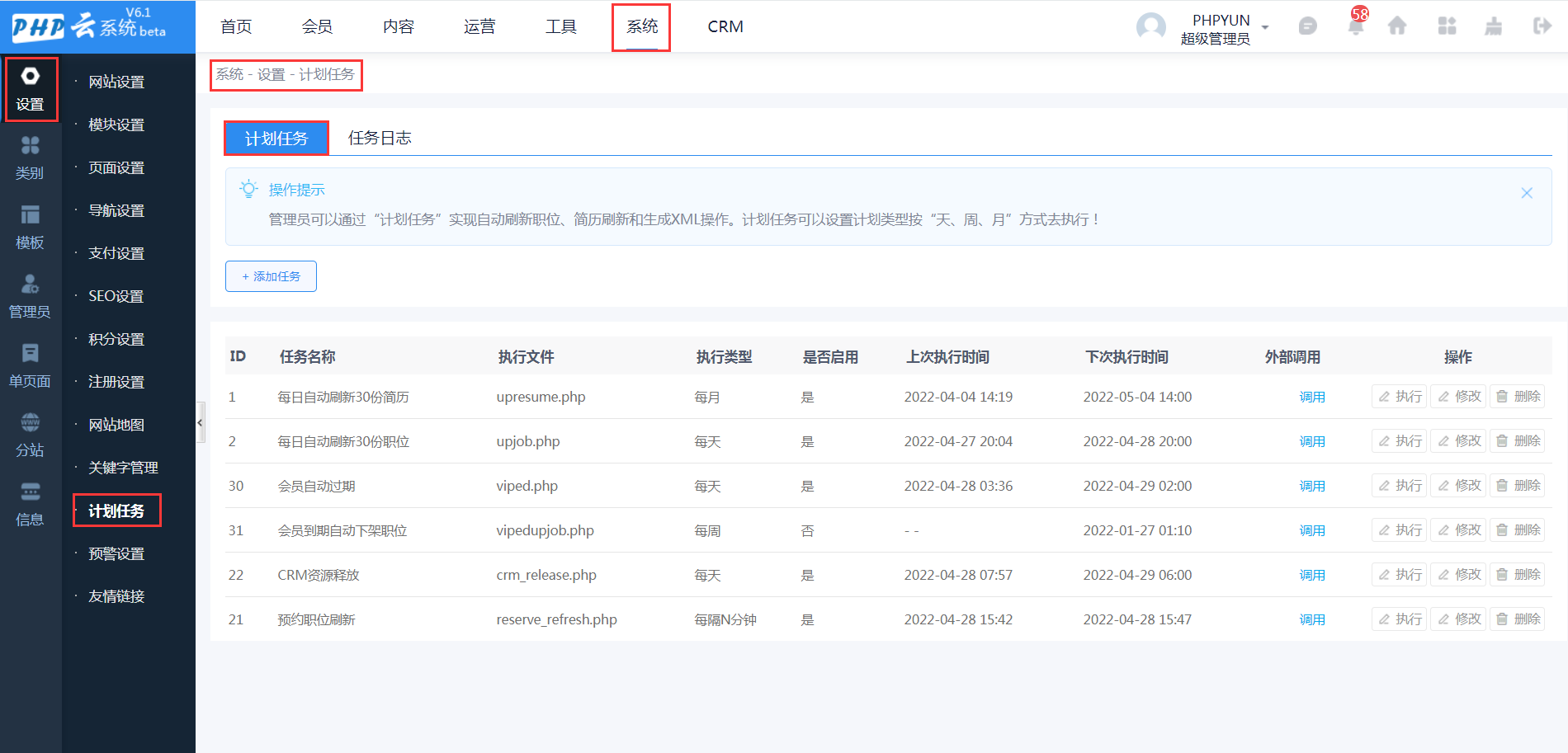Open the four-squares apps grid icon

(x=1447, y=26)
